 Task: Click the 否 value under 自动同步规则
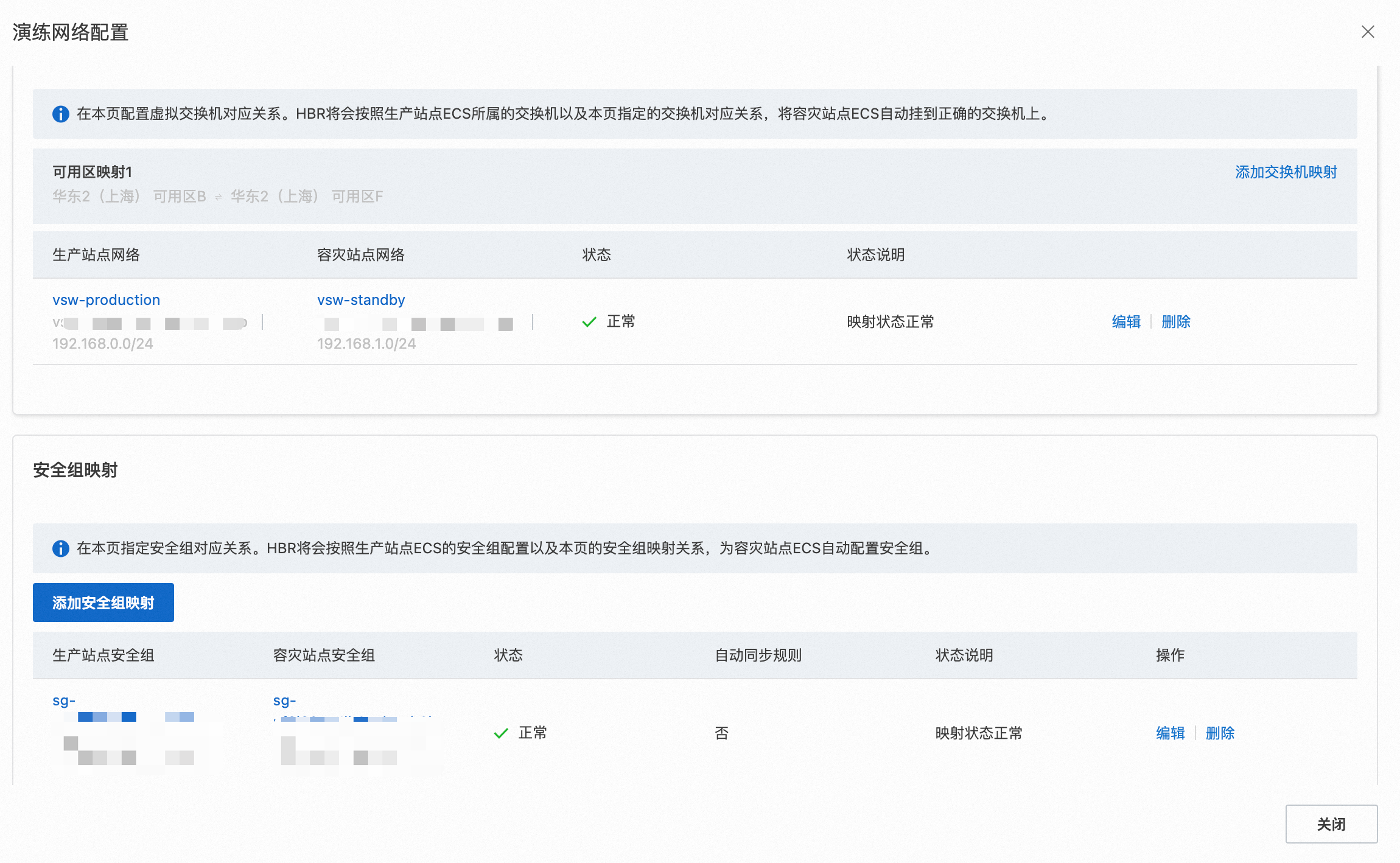tap(722, 733)
